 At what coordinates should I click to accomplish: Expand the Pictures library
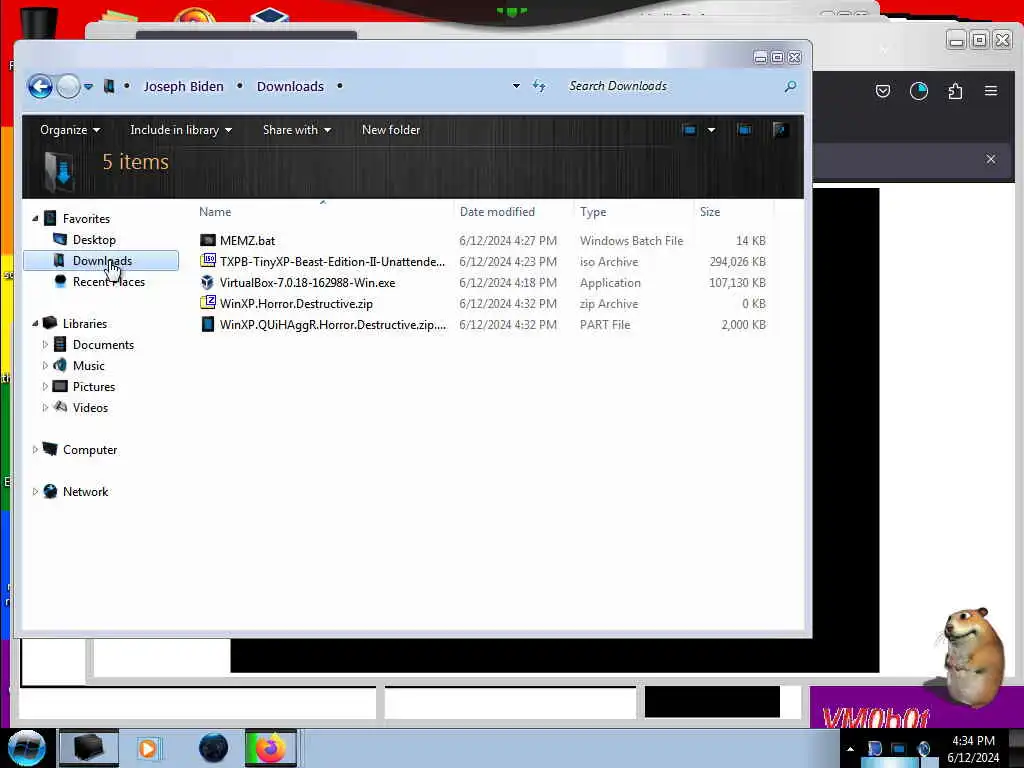pyautogui.click(x=45, y=387)
